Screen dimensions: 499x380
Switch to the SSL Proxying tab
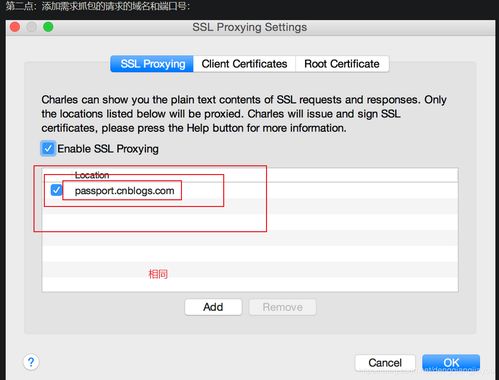[x=152, y=64]
